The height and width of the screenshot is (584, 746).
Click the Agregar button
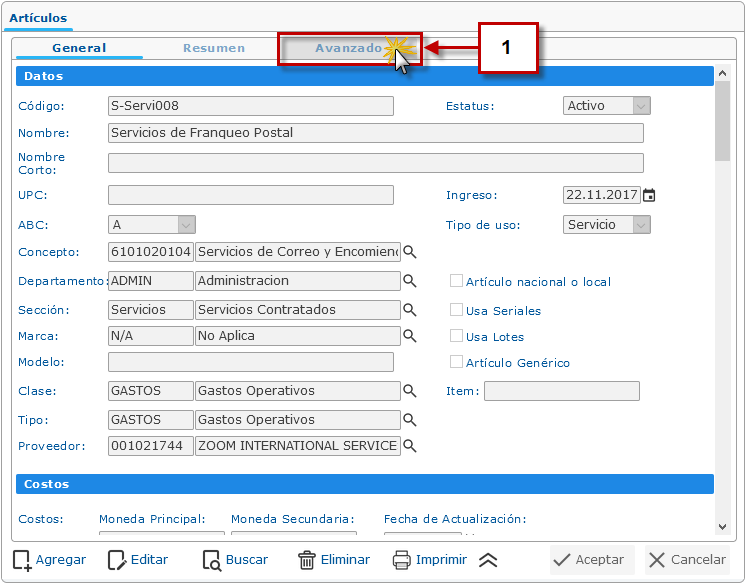point(49,560)
